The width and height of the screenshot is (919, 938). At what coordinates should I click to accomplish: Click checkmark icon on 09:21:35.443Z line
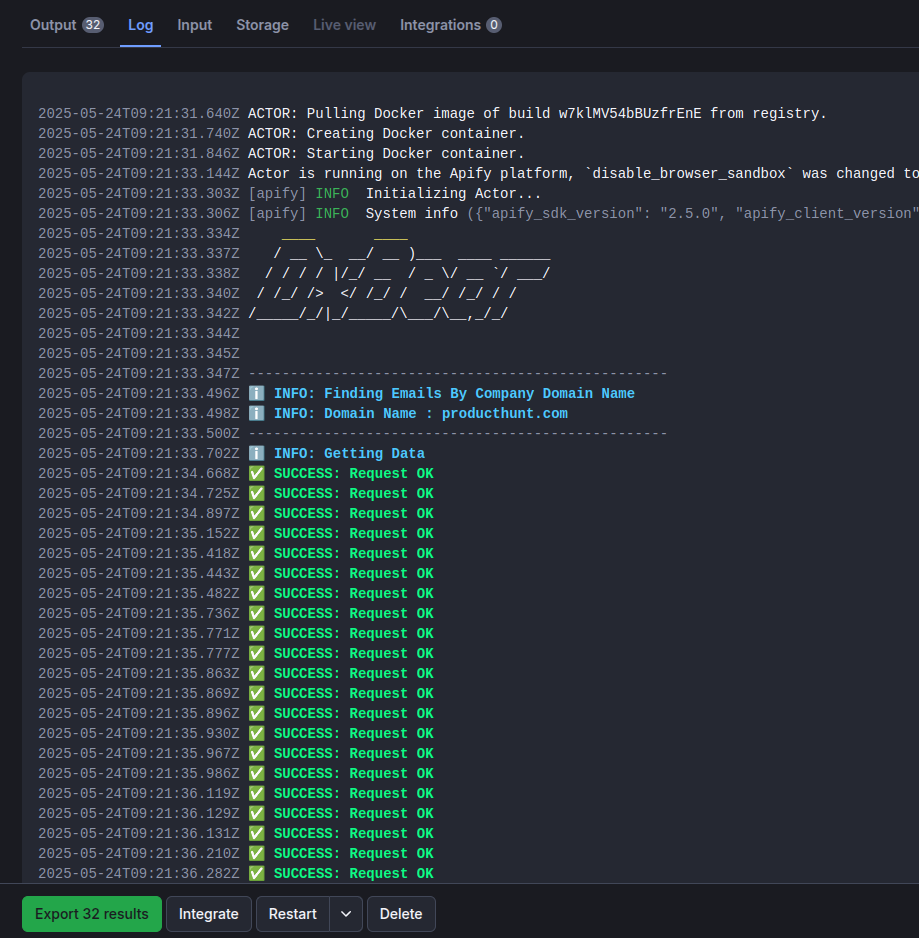click(257, 573)
